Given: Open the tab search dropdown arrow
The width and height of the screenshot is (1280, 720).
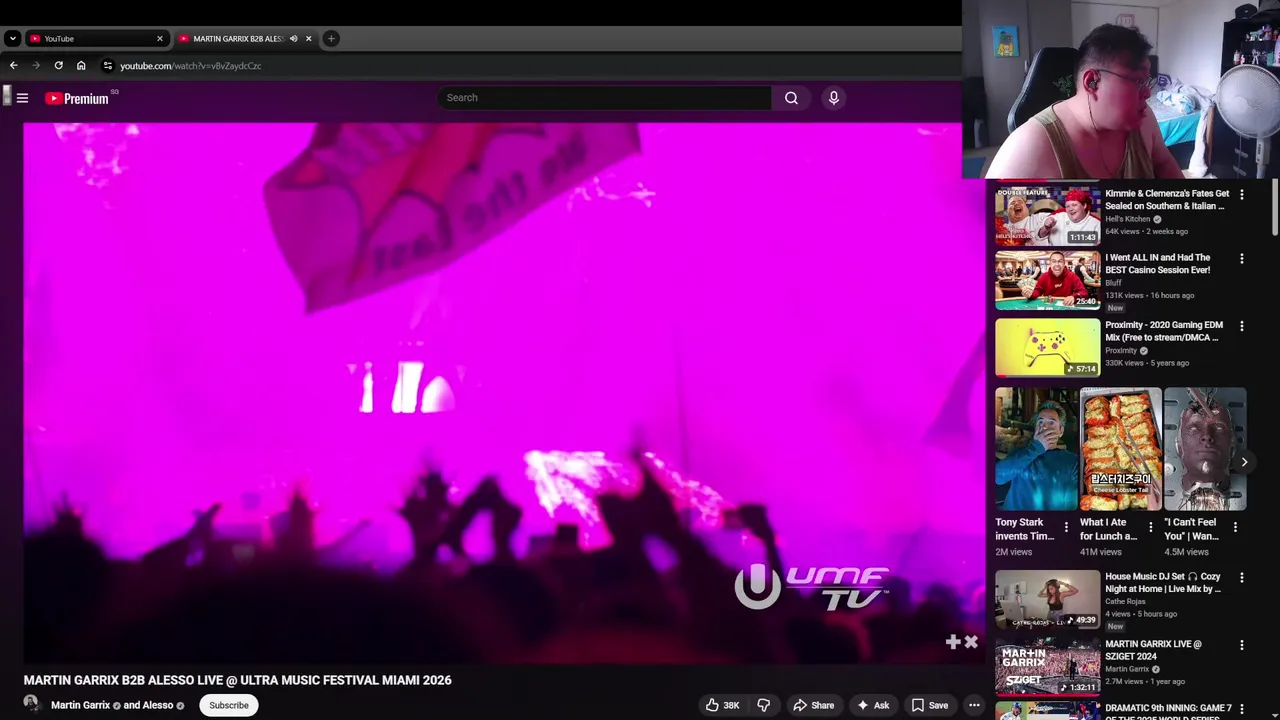Looking at the screenshot, I should click(12, 39).
